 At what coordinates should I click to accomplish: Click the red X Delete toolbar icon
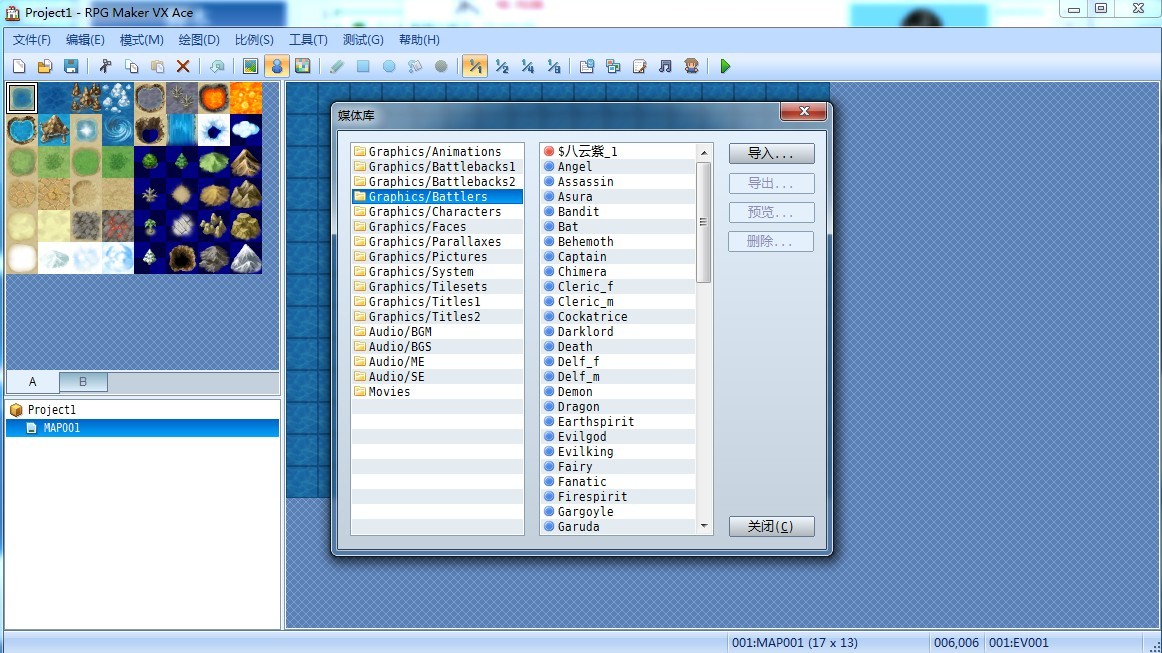pyautogui.click(x=183, y=67)
